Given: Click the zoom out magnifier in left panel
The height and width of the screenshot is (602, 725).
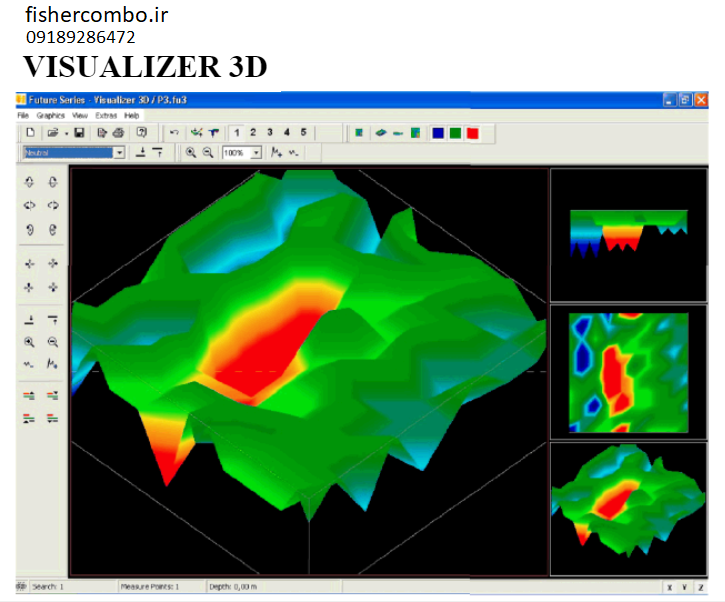Looking at the screenshot, I should pos(52,342).
